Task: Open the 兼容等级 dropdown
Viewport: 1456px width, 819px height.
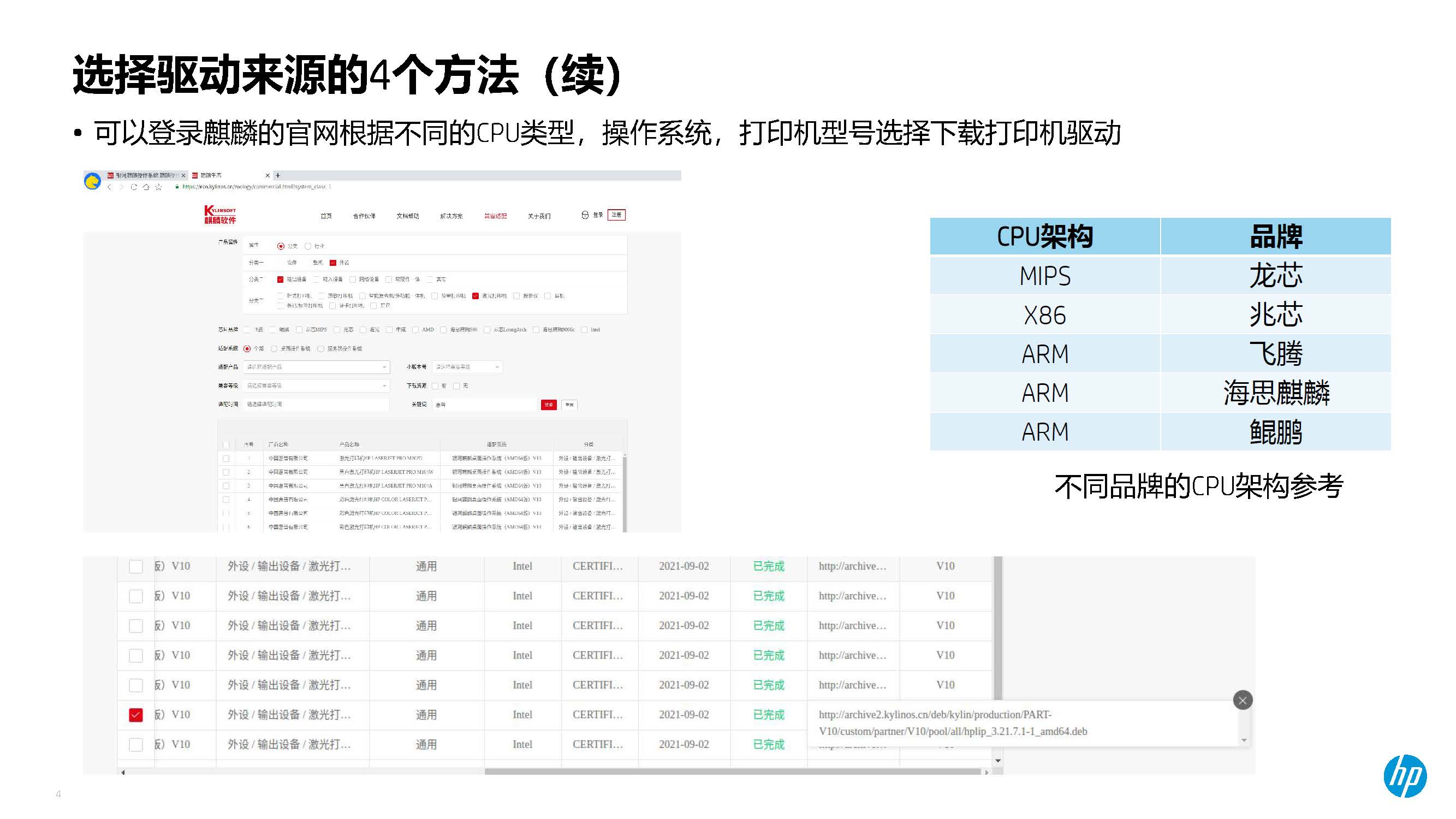Action: (x=317, y=386)
